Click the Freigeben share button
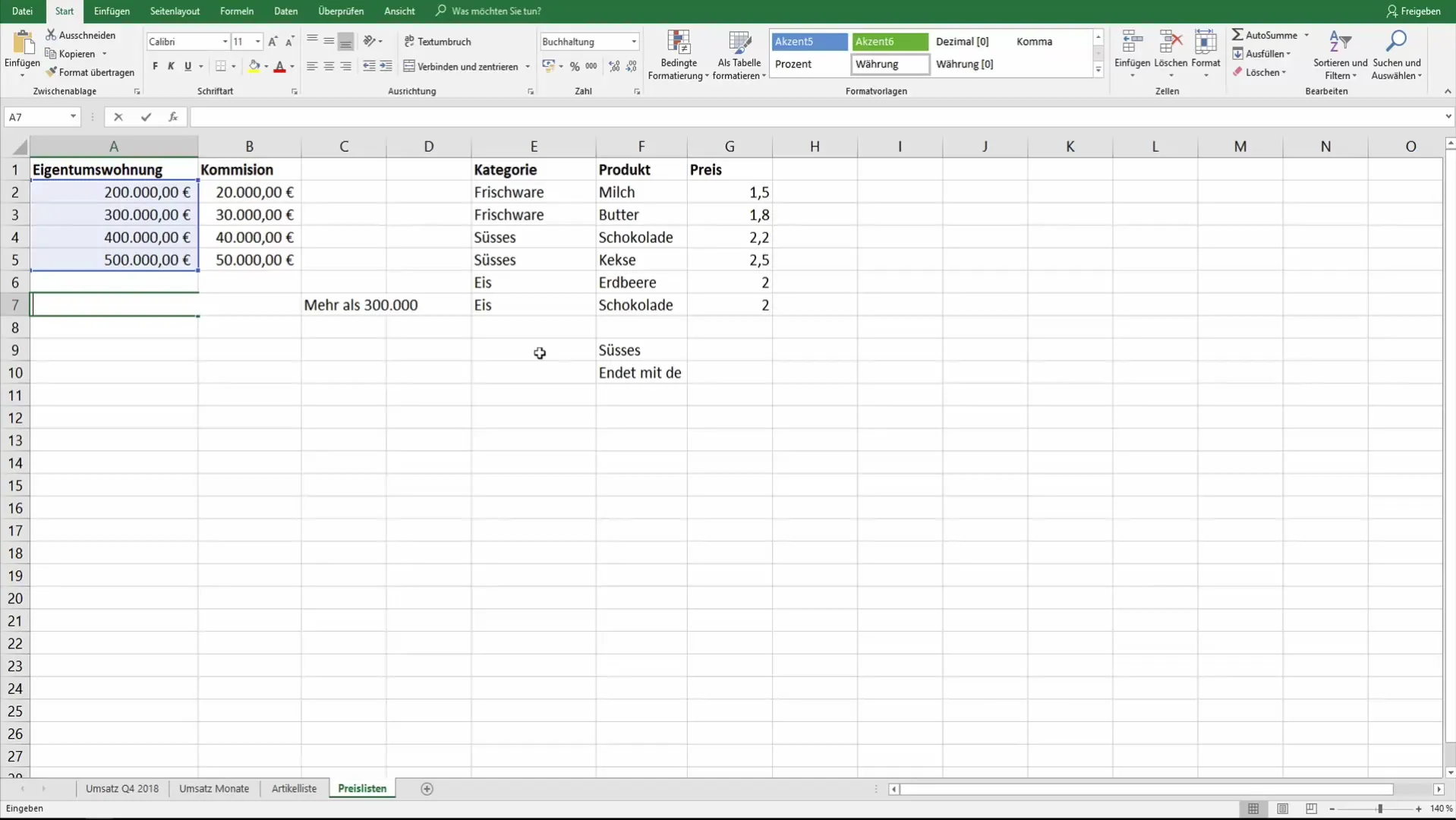Viewport: 1456px width, 820px height. click(x=1413, y=11)
